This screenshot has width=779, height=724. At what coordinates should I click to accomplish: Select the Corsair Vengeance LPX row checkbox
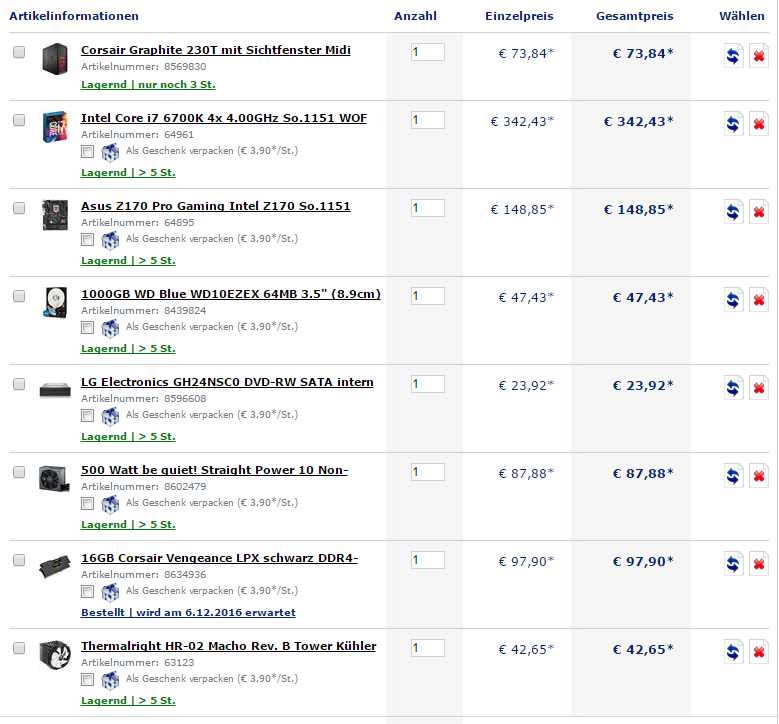click(19, 560)
